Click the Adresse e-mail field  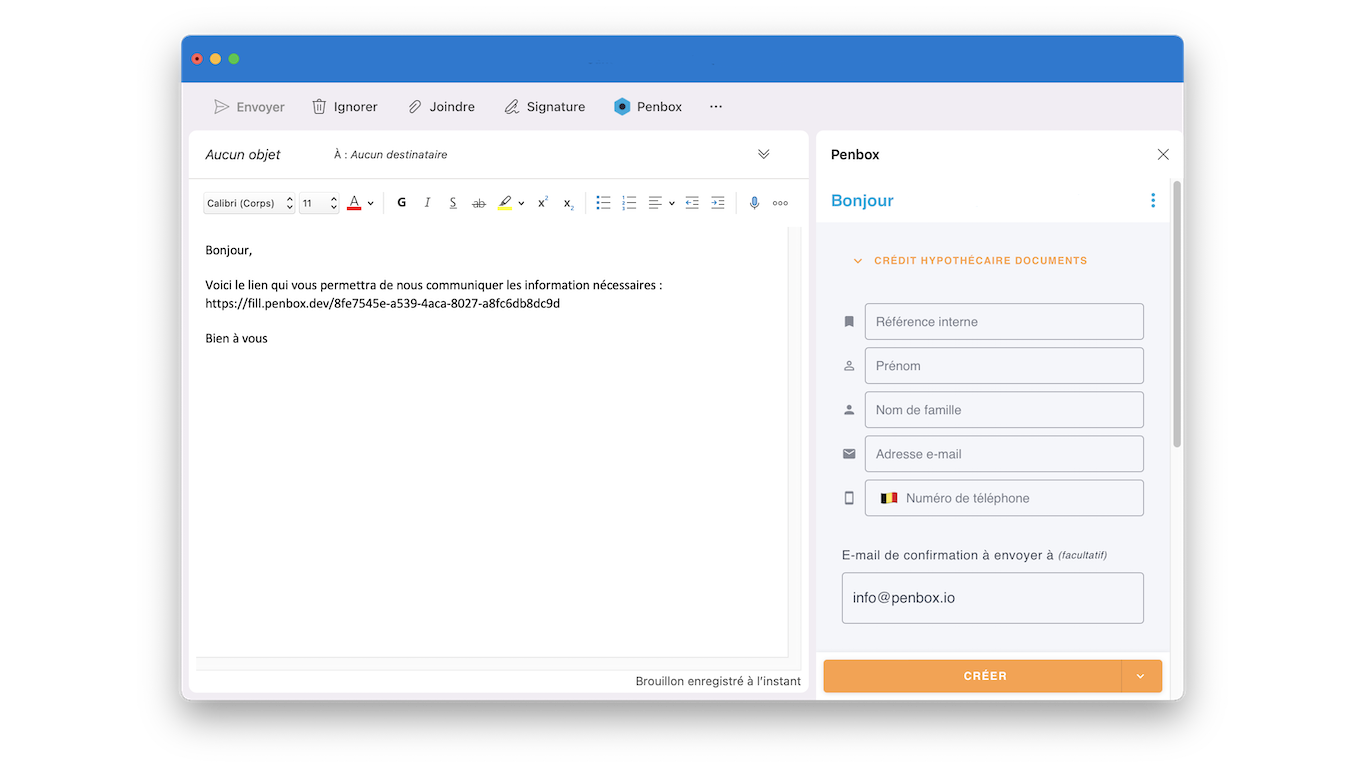tap(1004, 454)
